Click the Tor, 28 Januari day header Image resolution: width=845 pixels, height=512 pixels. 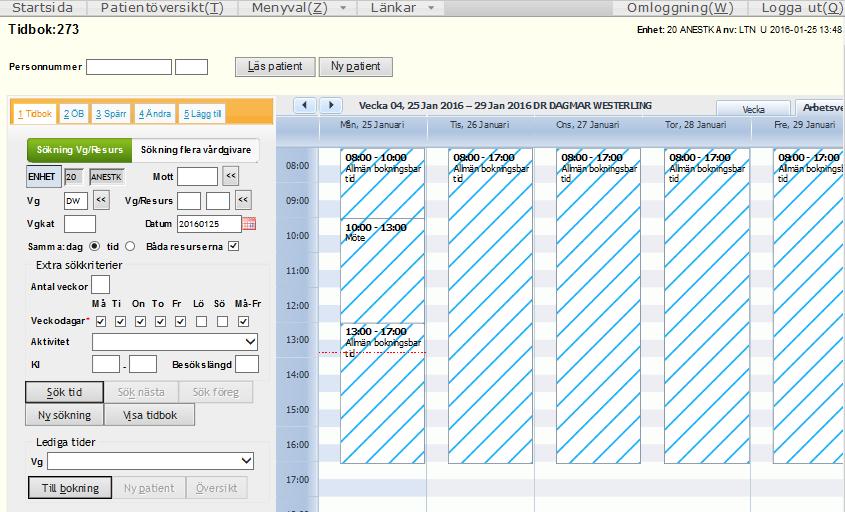695,124
